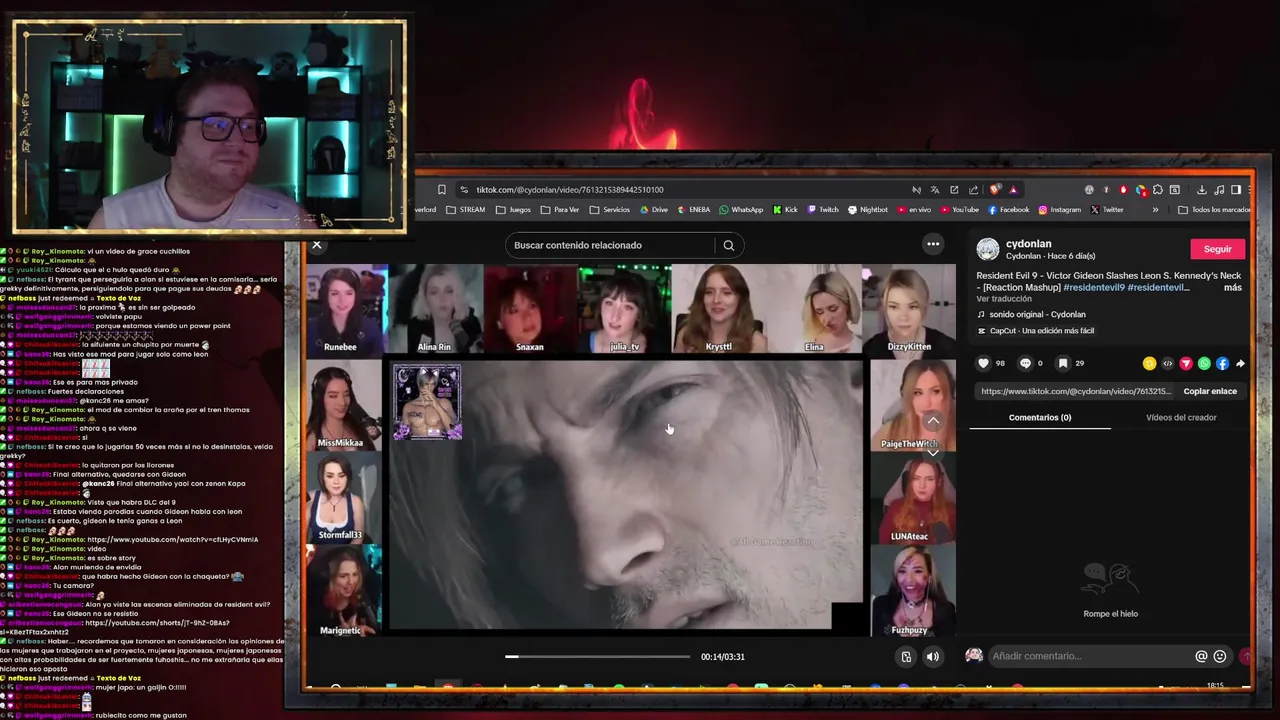Open Drive bookmark

(x=653, y=210)
